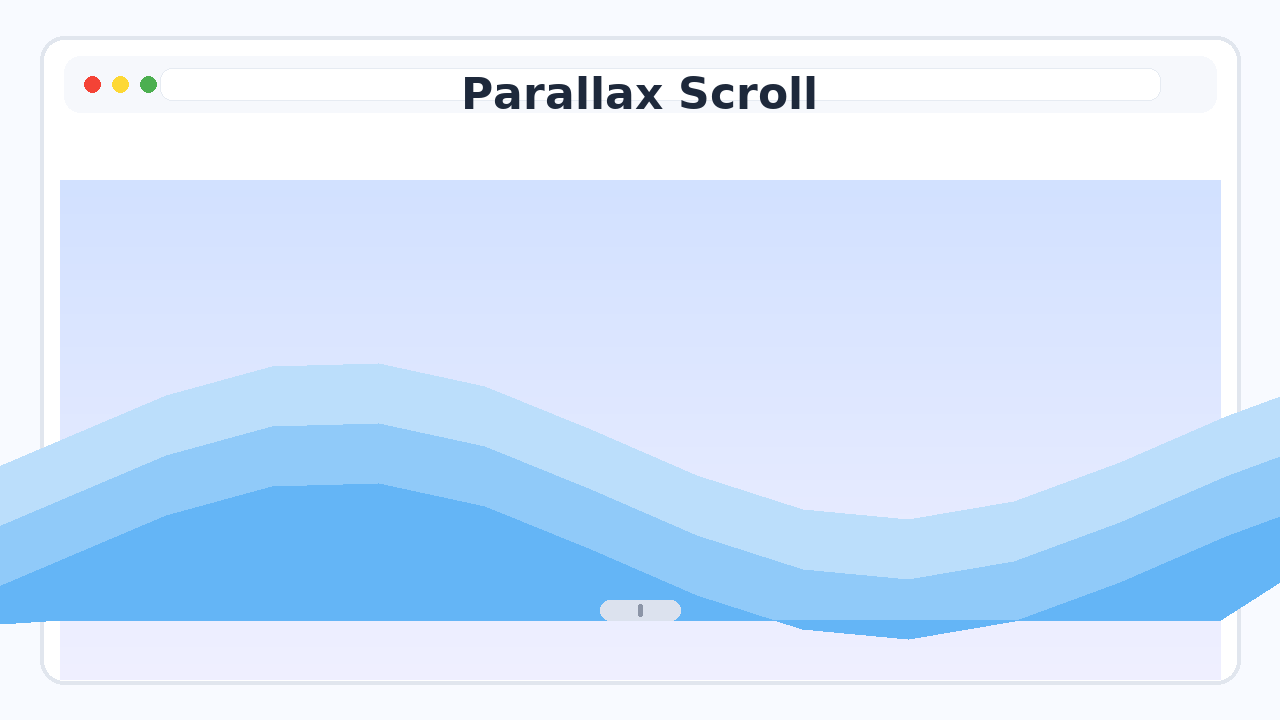Click the yellow minimize dot
Image resolution: width=1280 pixels, height=720 pixels.
(x=120, y=85)
